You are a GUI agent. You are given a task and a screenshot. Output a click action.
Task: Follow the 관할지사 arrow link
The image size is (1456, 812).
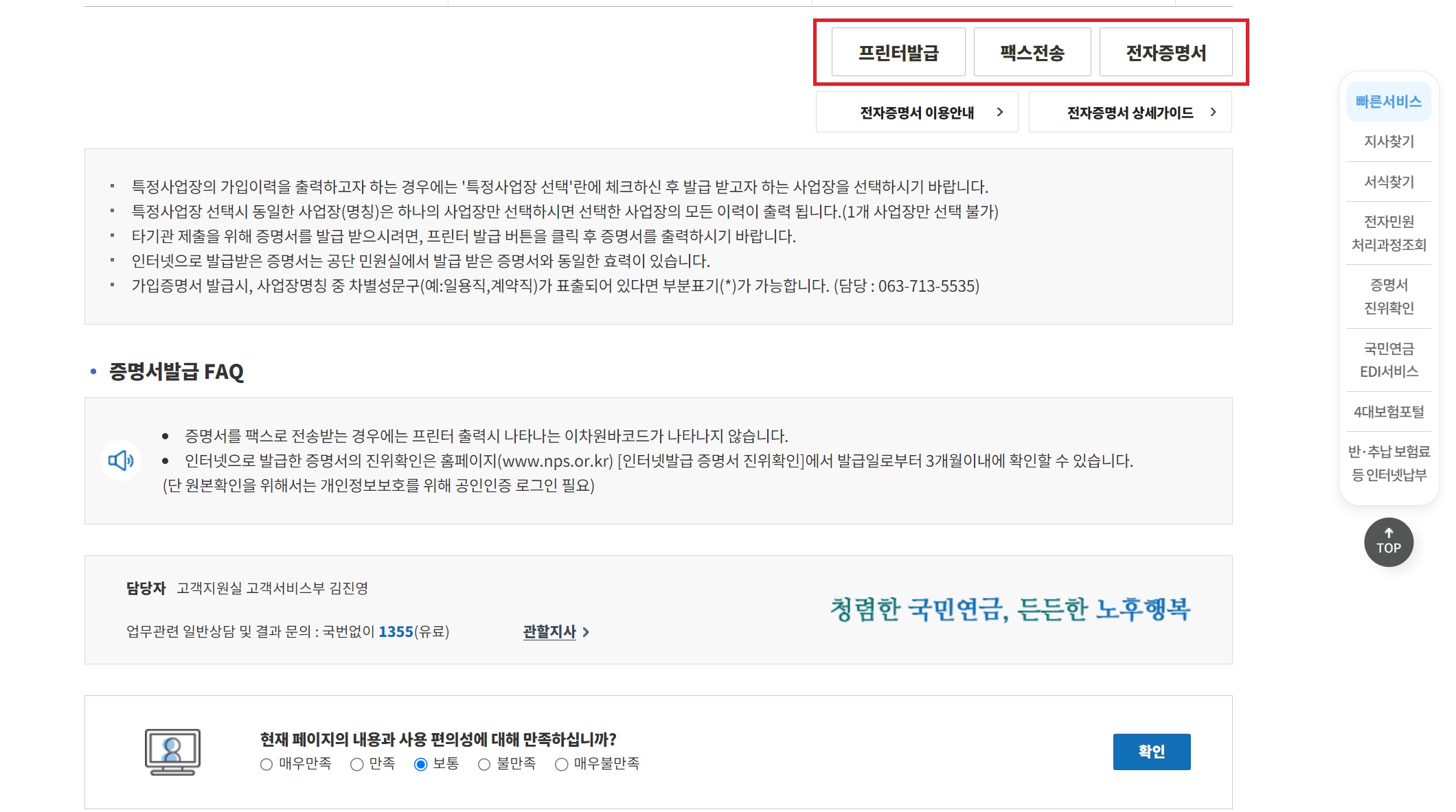pyautogui.click(x=556, y=631)
